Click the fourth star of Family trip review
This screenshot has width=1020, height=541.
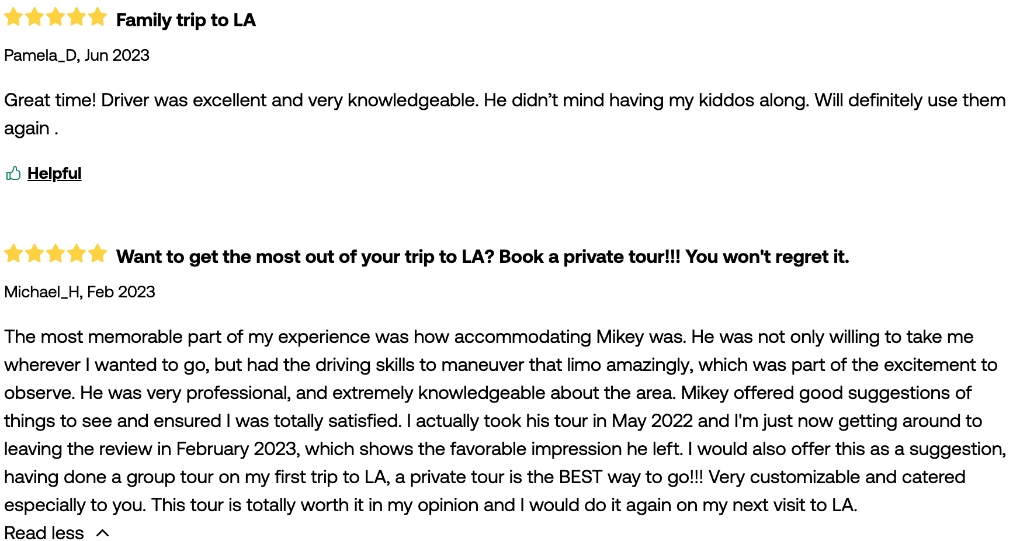coord(76,17)
